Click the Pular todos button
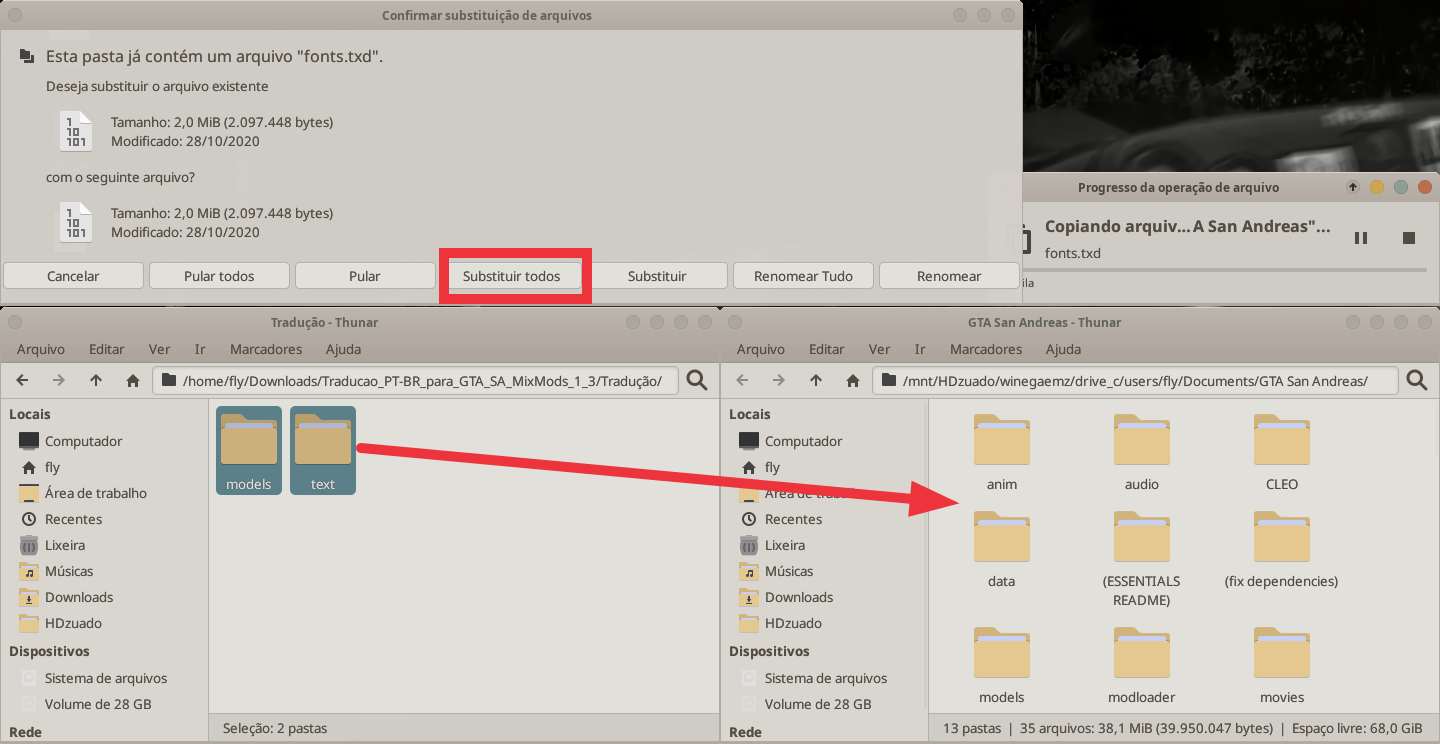 point(219,276)
